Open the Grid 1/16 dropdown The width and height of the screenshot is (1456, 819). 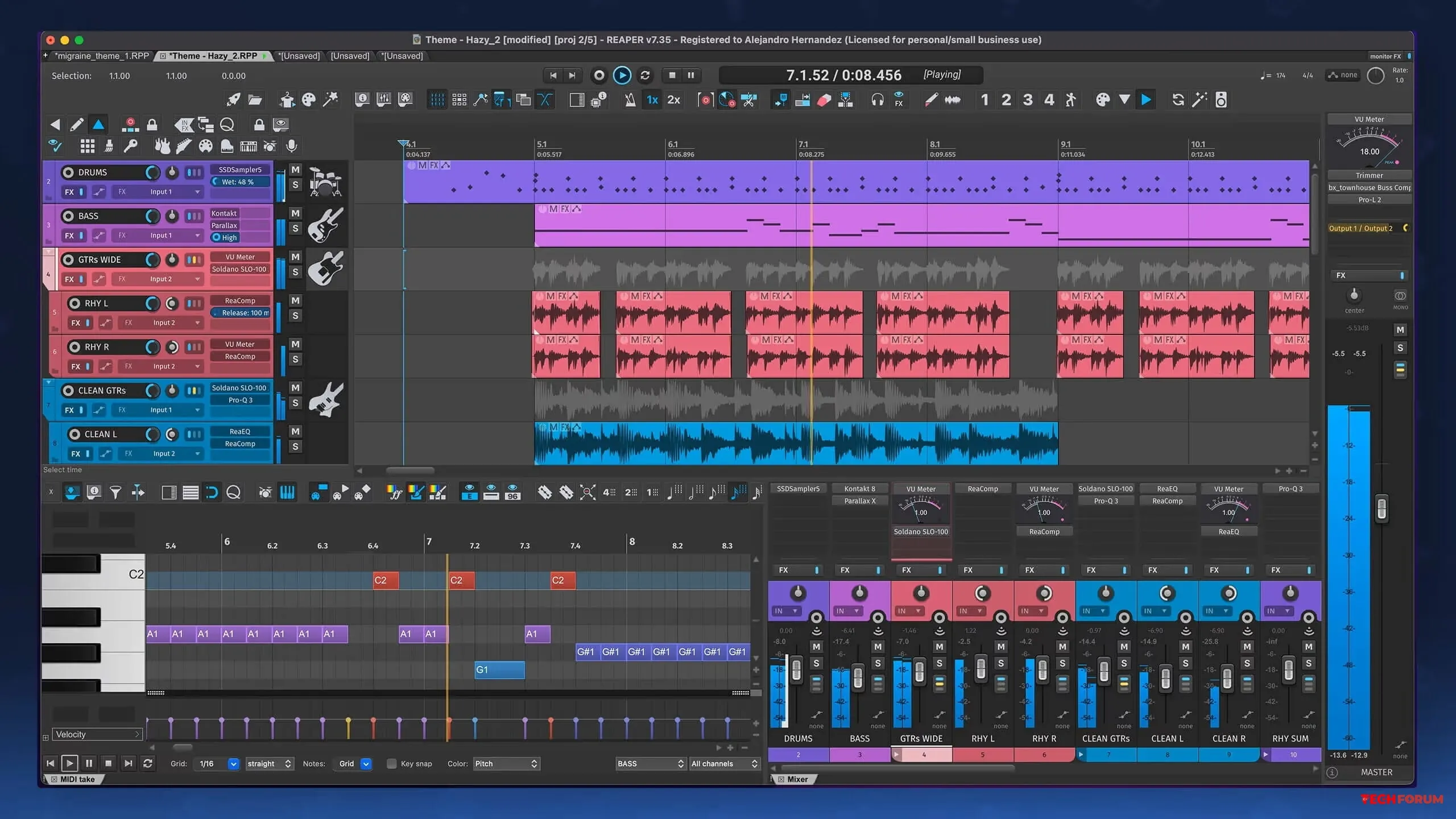pos(233,764)
